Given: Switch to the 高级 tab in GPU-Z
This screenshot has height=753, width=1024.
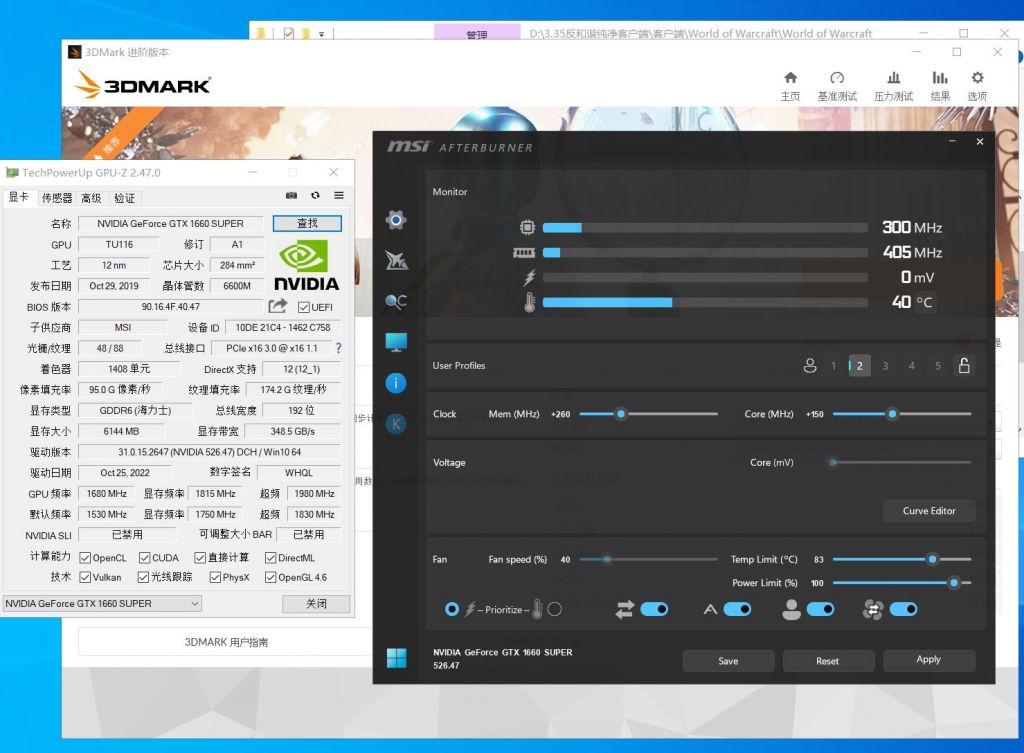Looking at the screenshot, I should point(92,198).
